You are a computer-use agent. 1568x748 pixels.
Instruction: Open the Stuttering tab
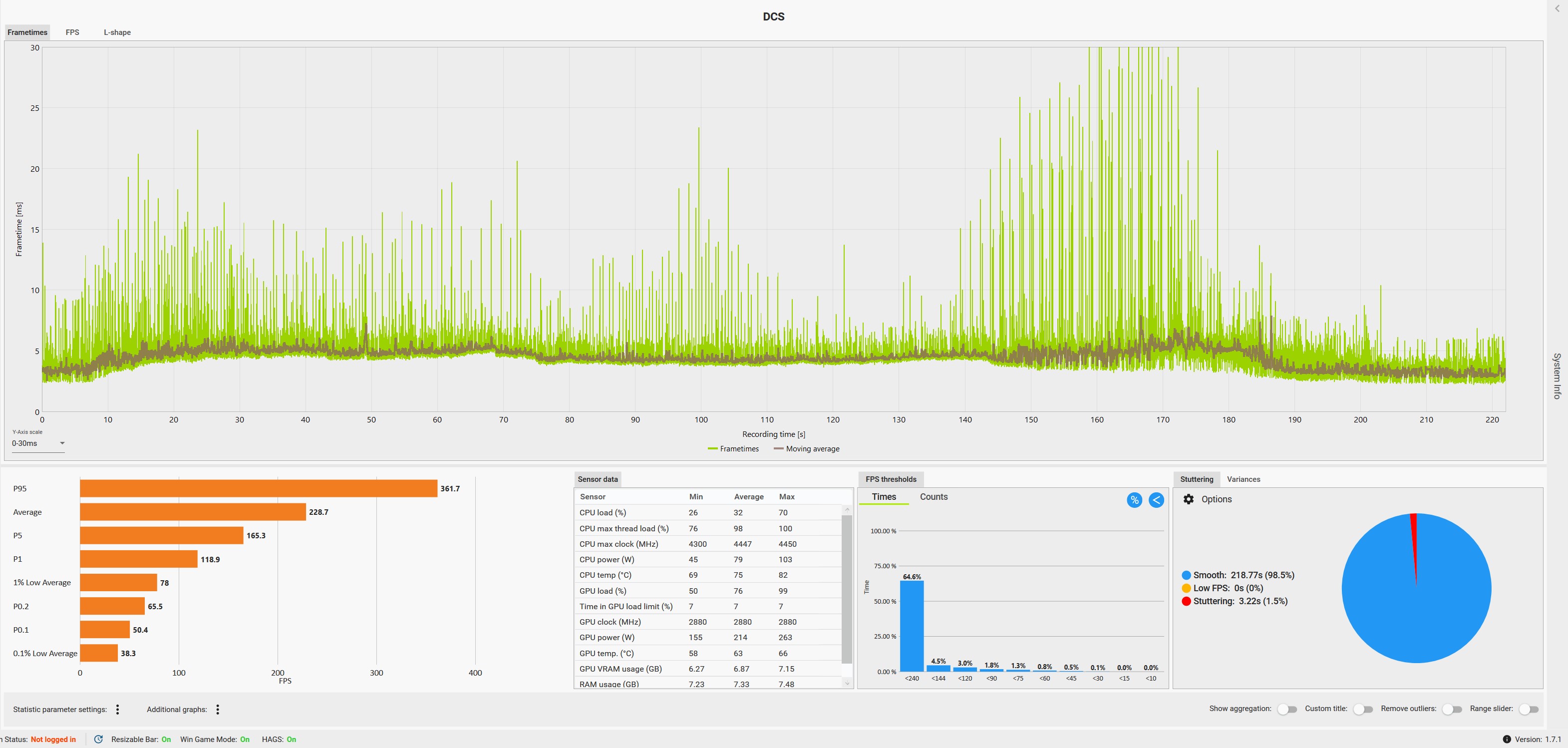(1197, 479)
